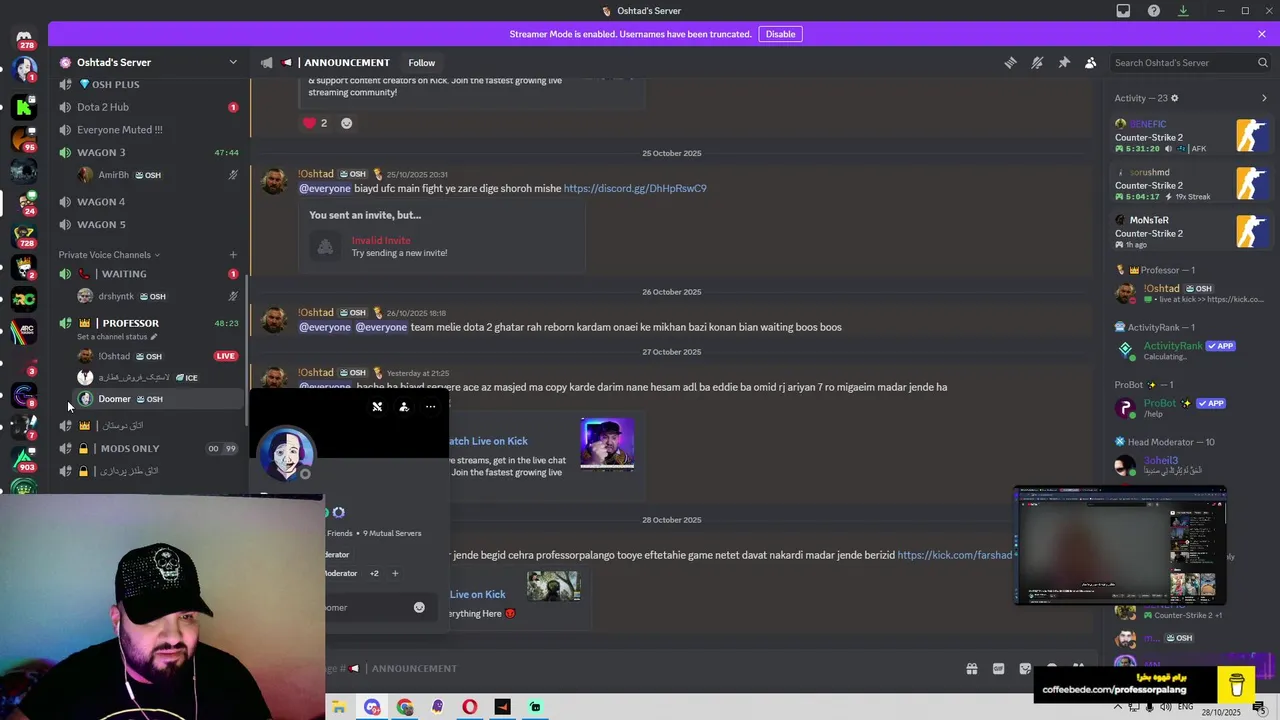Disable Streamer Mode button
Viewport: 1280px width, 720px height.
780,34
